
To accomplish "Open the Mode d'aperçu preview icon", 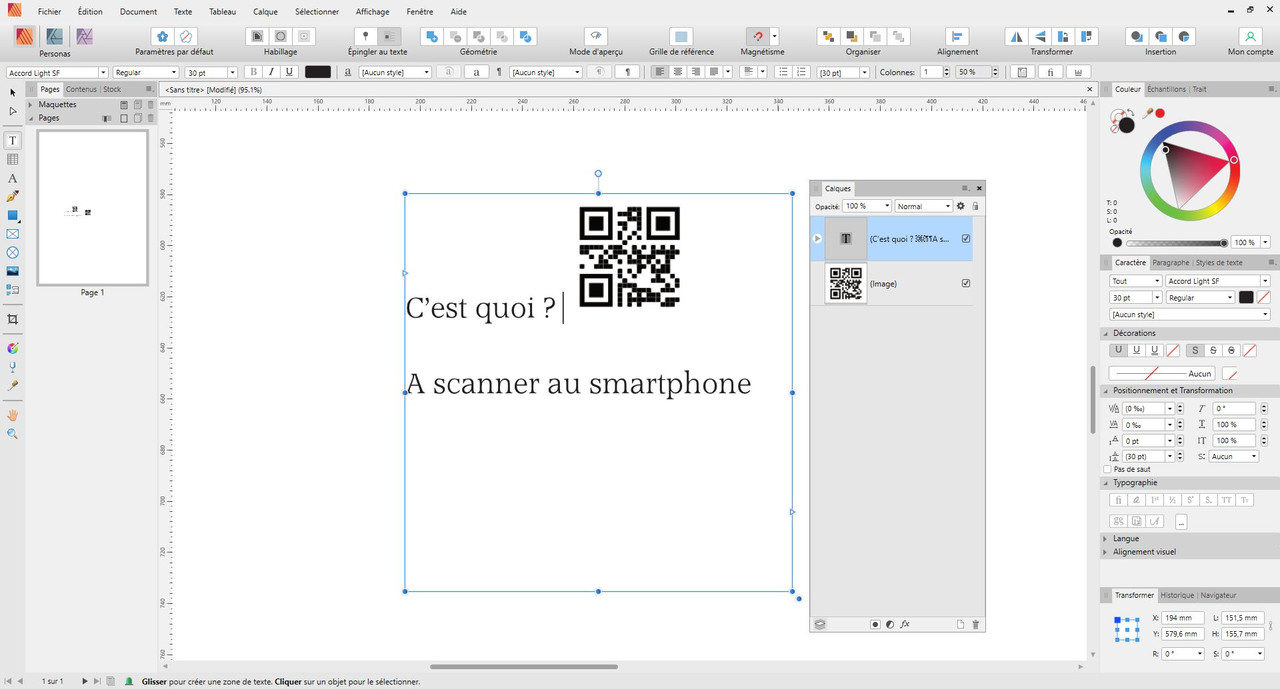I will click(x=594, y=36).
